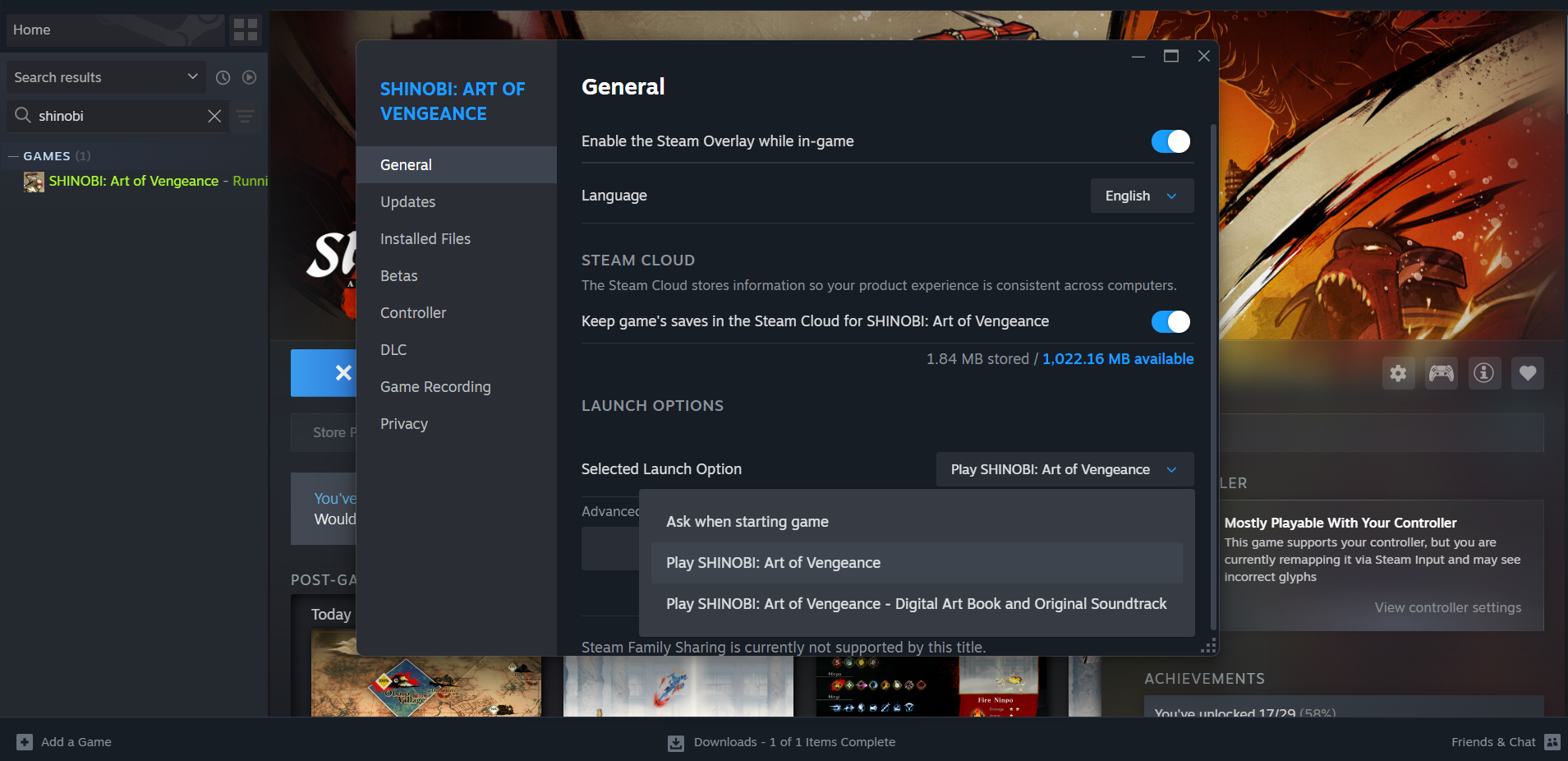Screen dimensions: 1568x761
Task: Add game to favorites with heart icon
Action: click(1527, 373)
